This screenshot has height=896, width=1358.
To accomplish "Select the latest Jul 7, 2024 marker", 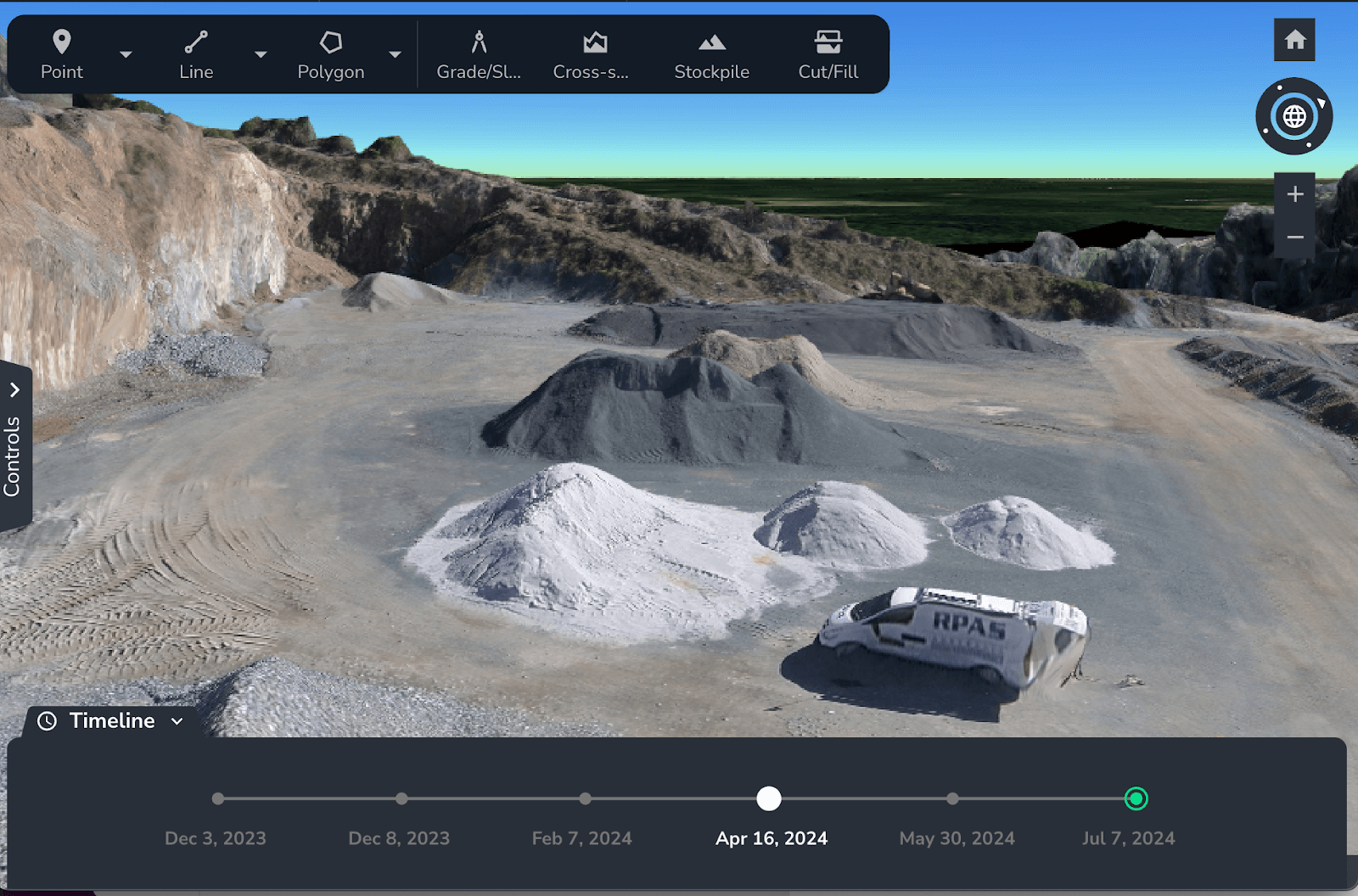I will 1136,798.
